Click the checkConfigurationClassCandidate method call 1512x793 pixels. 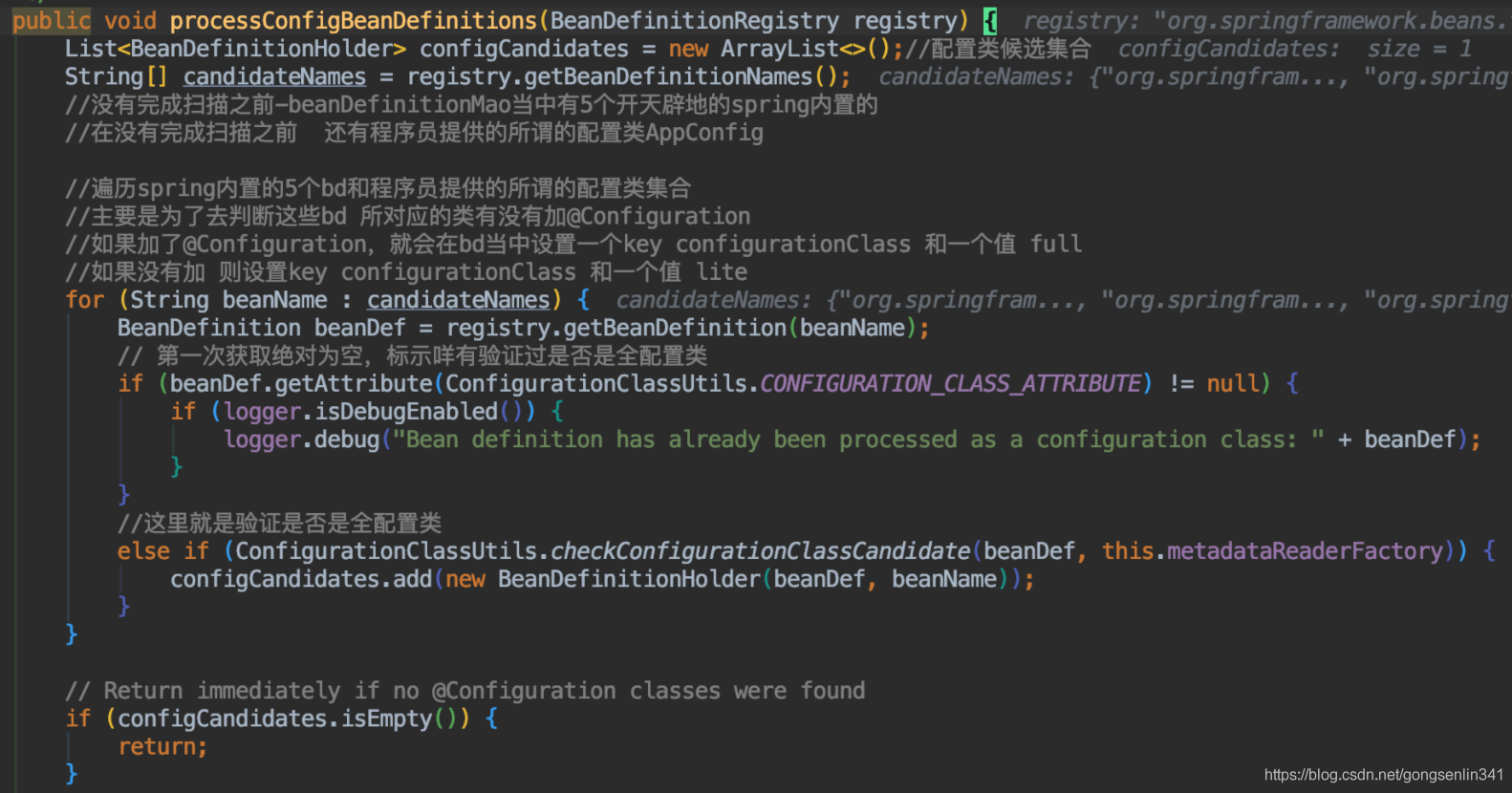click(761, 551)
